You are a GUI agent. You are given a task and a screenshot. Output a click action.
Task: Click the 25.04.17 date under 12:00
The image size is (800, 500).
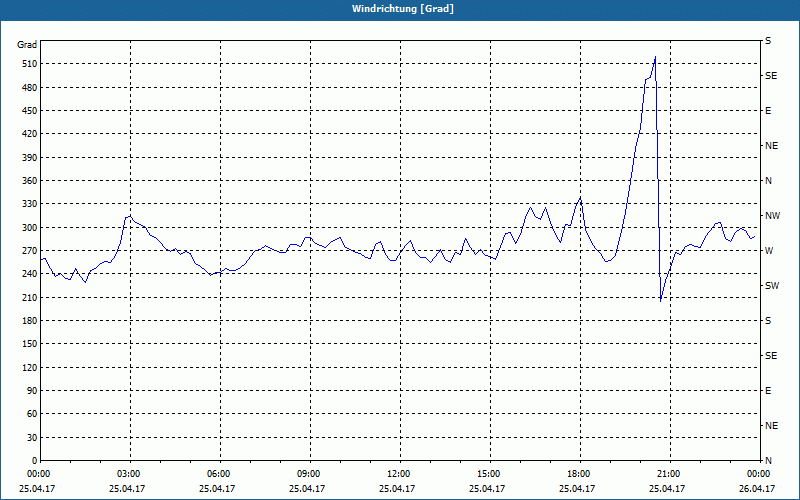click(397, 488)
